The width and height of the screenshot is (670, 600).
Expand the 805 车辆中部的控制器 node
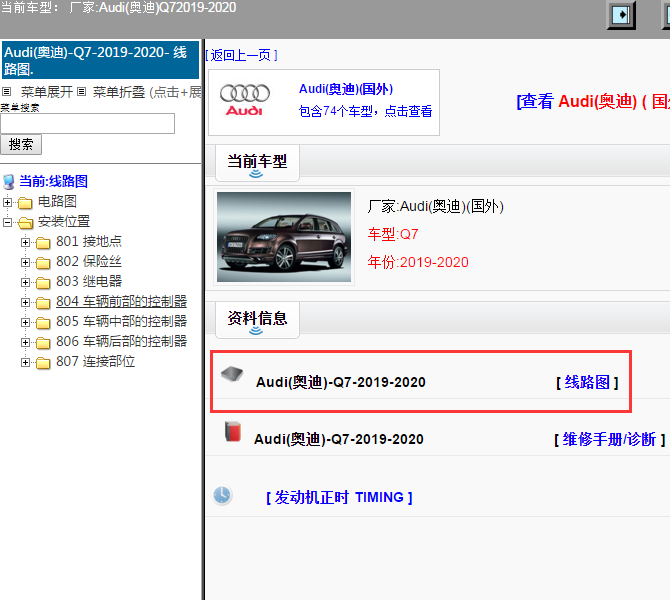(x=25, y=323)
